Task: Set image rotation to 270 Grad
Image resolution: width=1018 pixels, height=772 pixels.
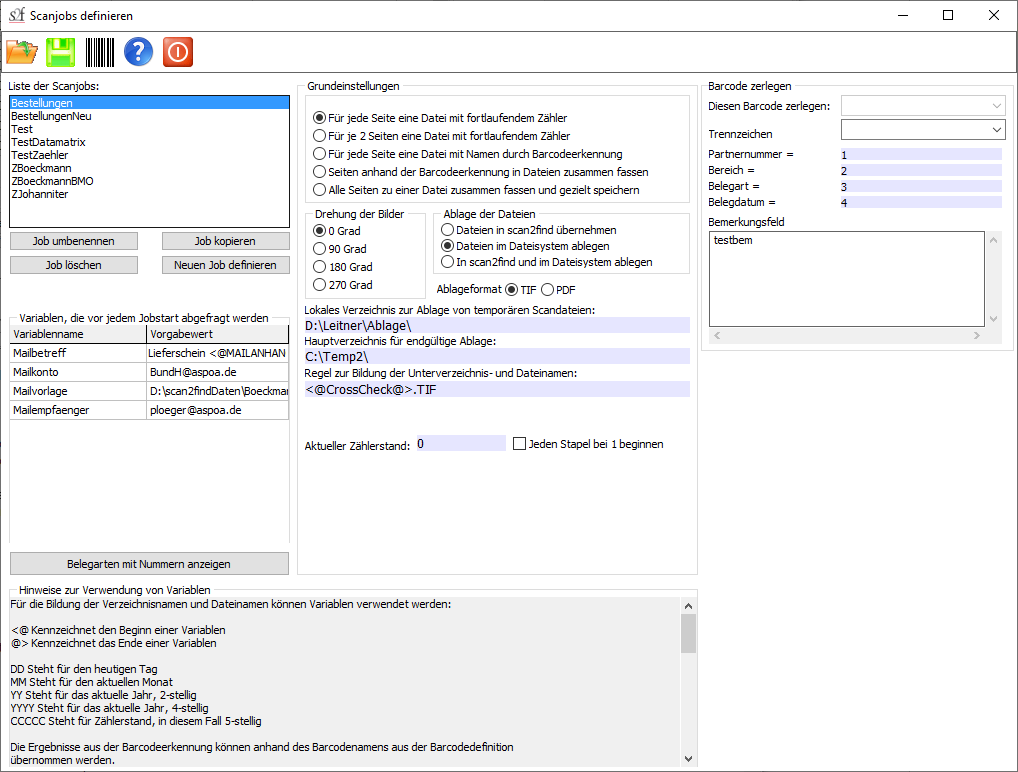Action: pyautogui.click(x=343, y=285)
